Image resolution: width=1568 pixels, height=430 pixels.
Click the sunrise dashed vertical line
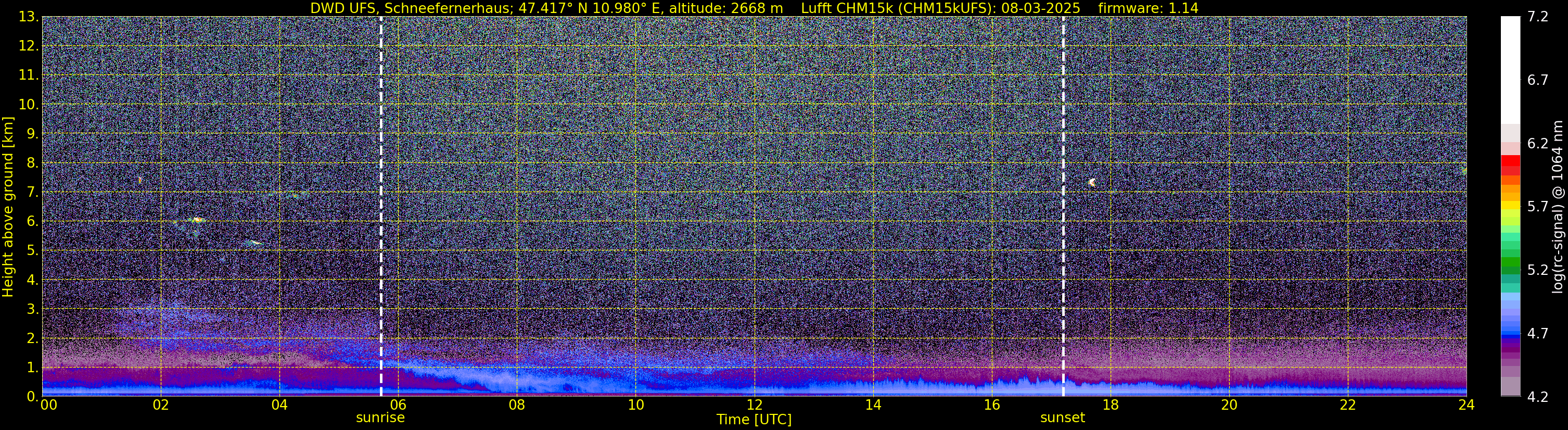tap(381, 207)
